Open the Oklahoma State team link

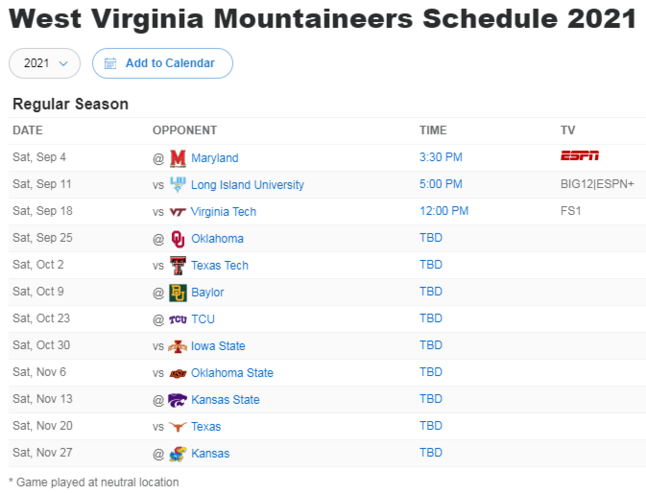coord(232,373)
